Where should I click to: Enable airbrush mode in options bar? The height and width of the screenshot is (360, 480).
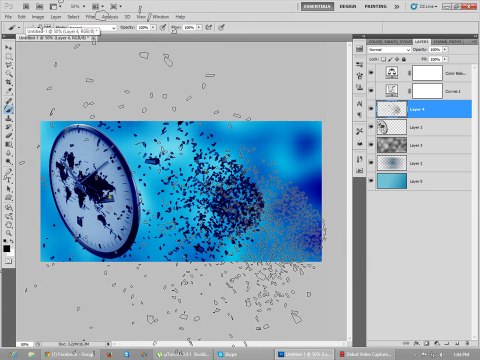tap(209, 27)
